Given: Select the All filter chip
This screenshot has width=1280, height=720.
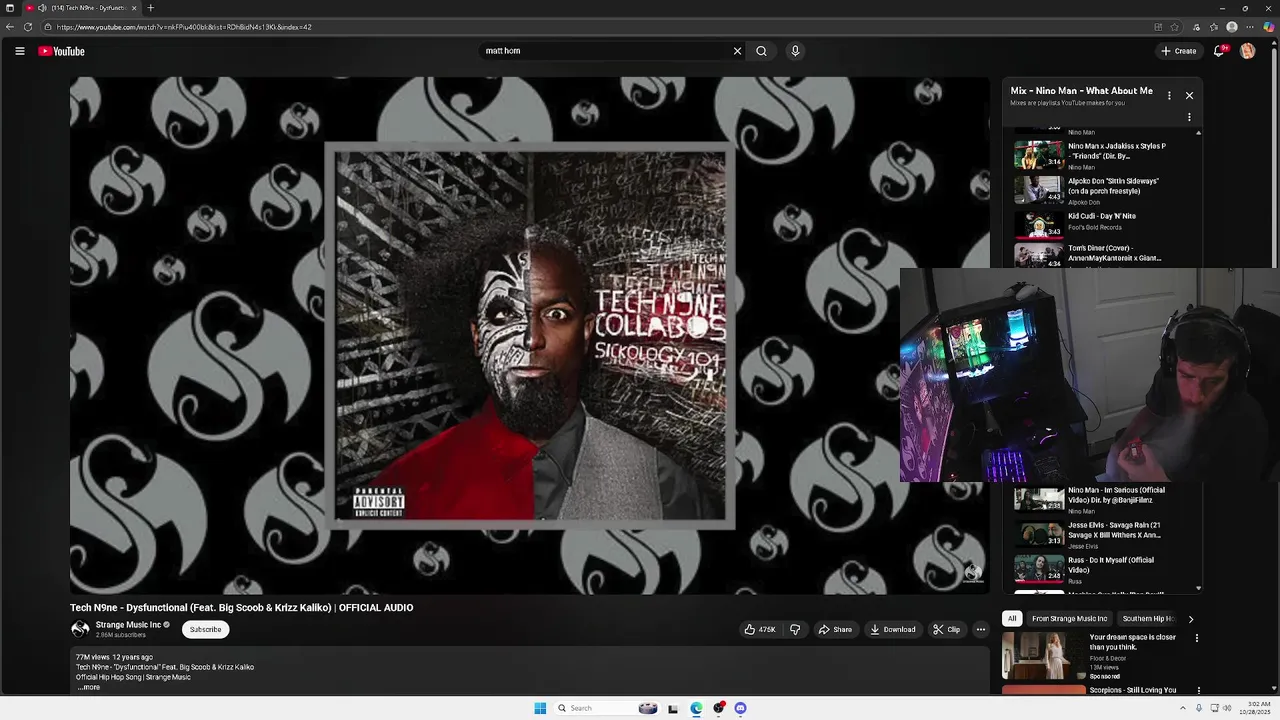Looking at the screenshot, I should click(1012, 619).
